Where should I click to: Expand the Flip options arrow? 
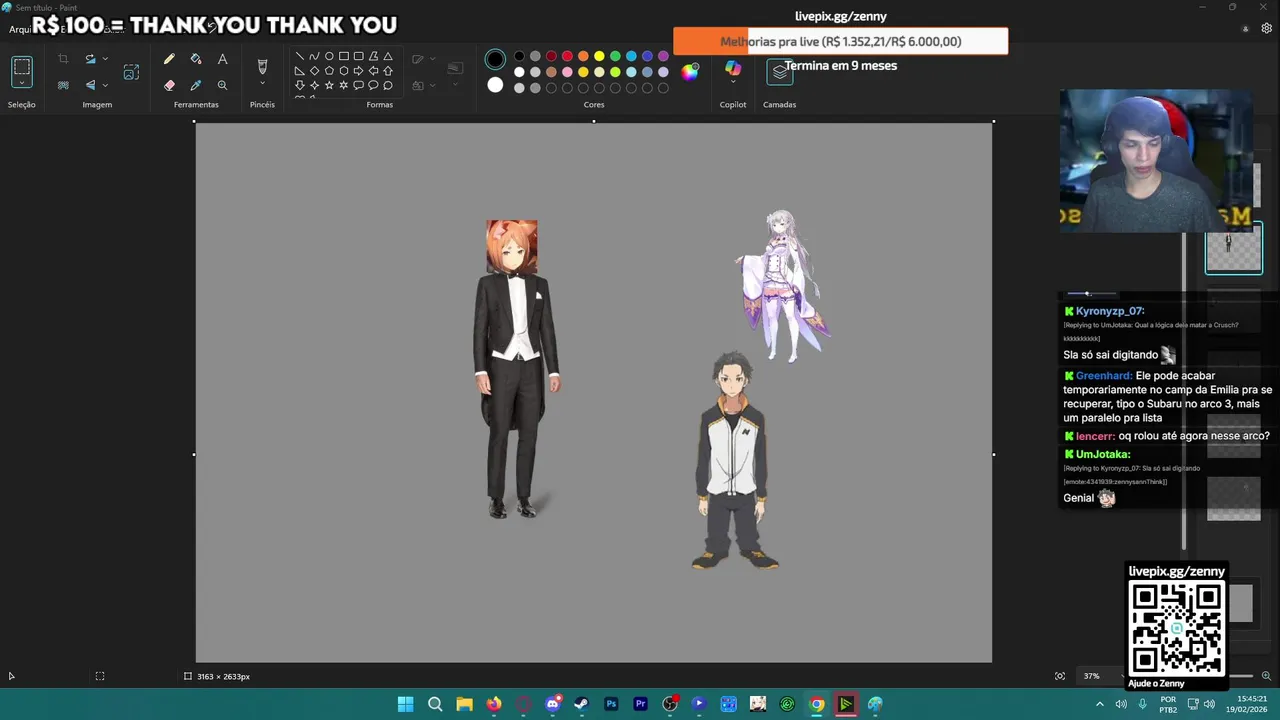(x=105, y=85)
